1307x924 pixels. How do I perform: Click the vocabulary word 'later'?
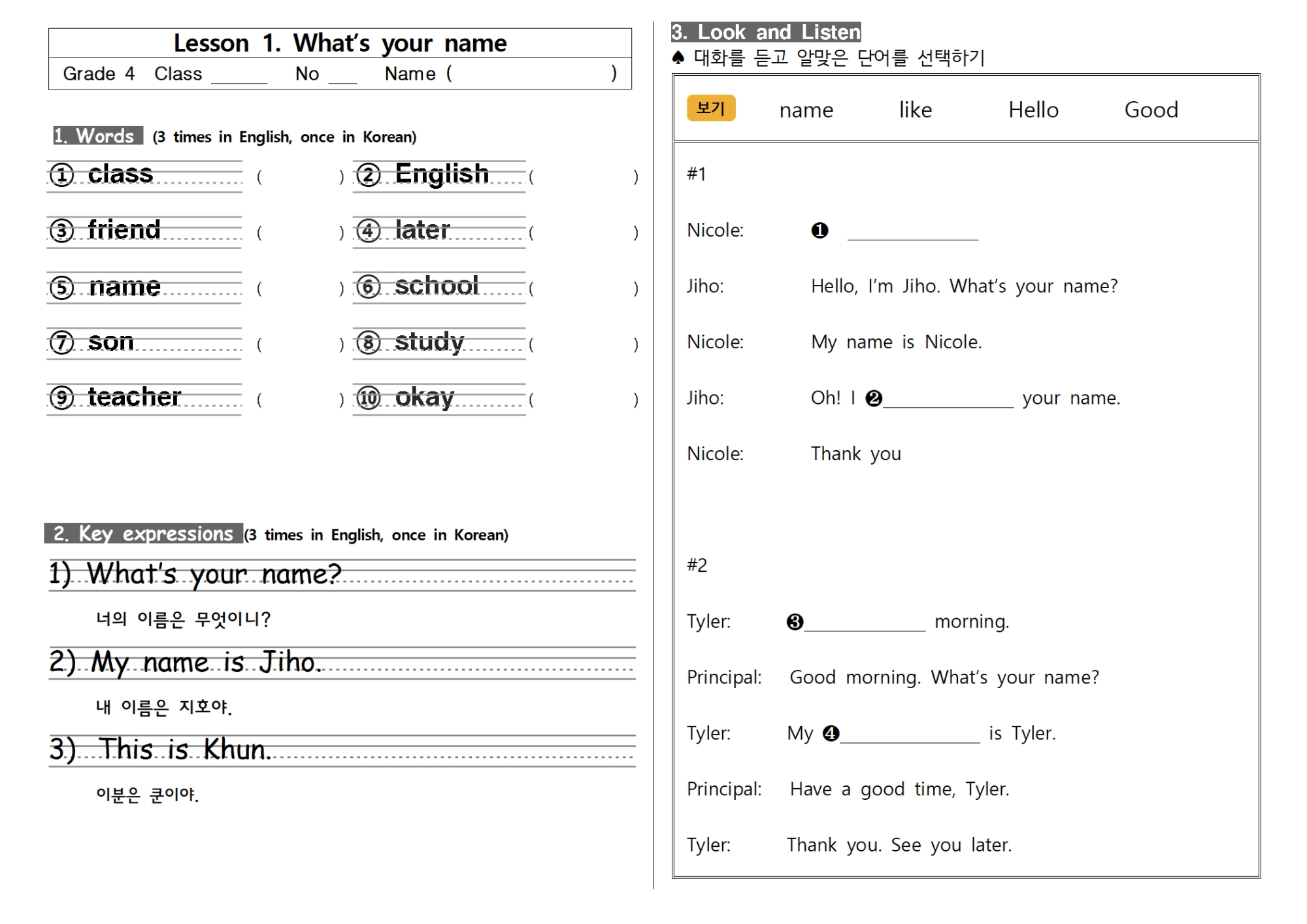point(422,230)
